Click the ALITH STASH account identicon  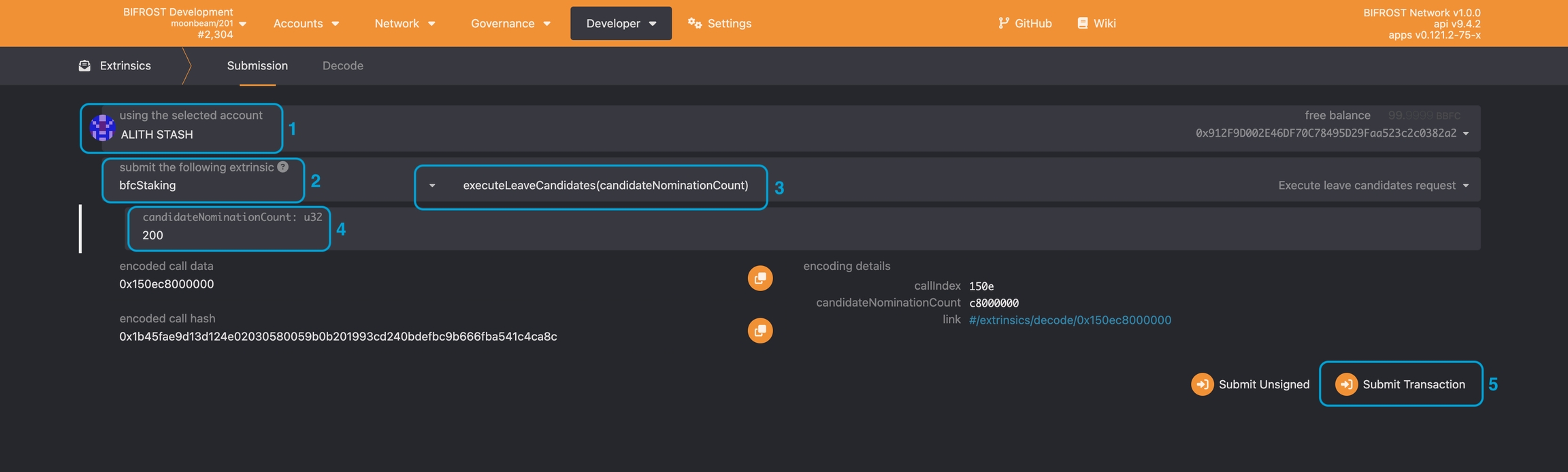[x=102, y=128]
